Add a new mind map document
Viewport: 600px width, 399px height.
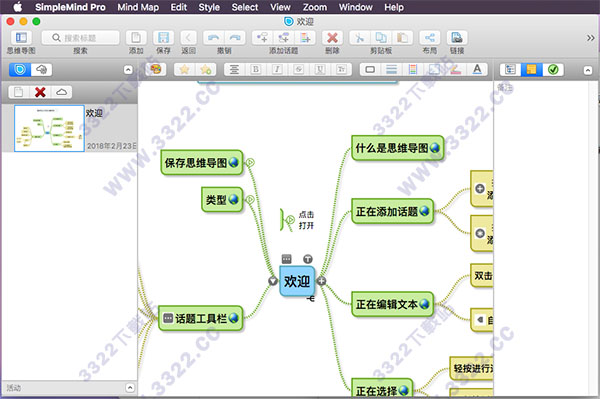136,37
